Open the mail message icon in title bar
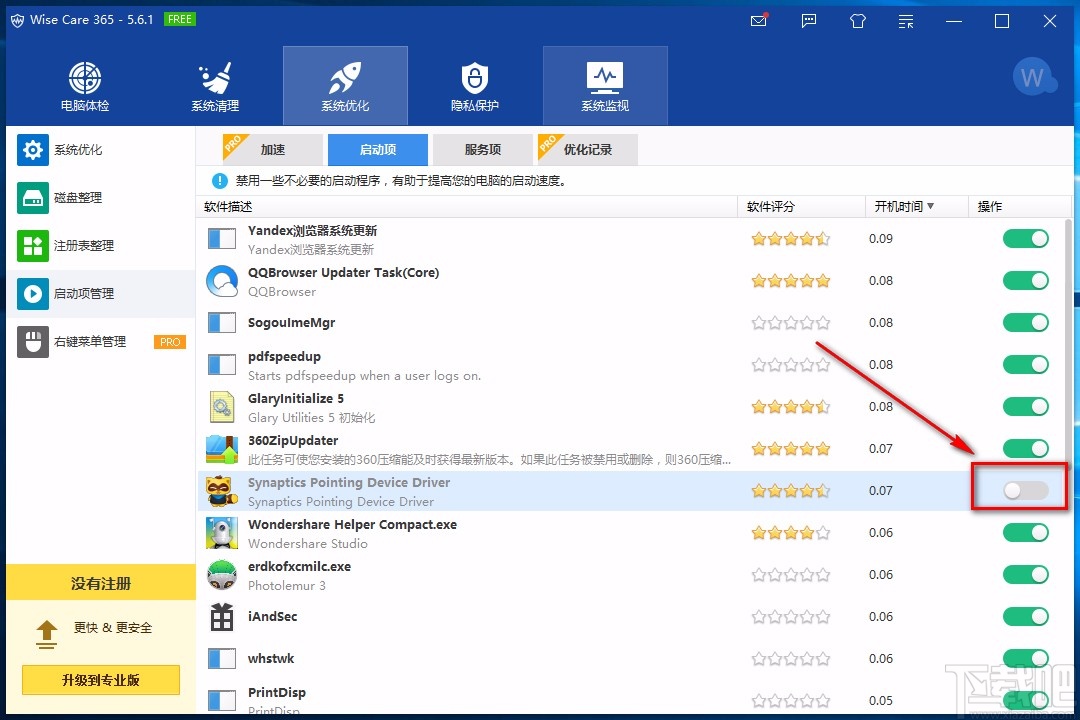 click(759, 21)
